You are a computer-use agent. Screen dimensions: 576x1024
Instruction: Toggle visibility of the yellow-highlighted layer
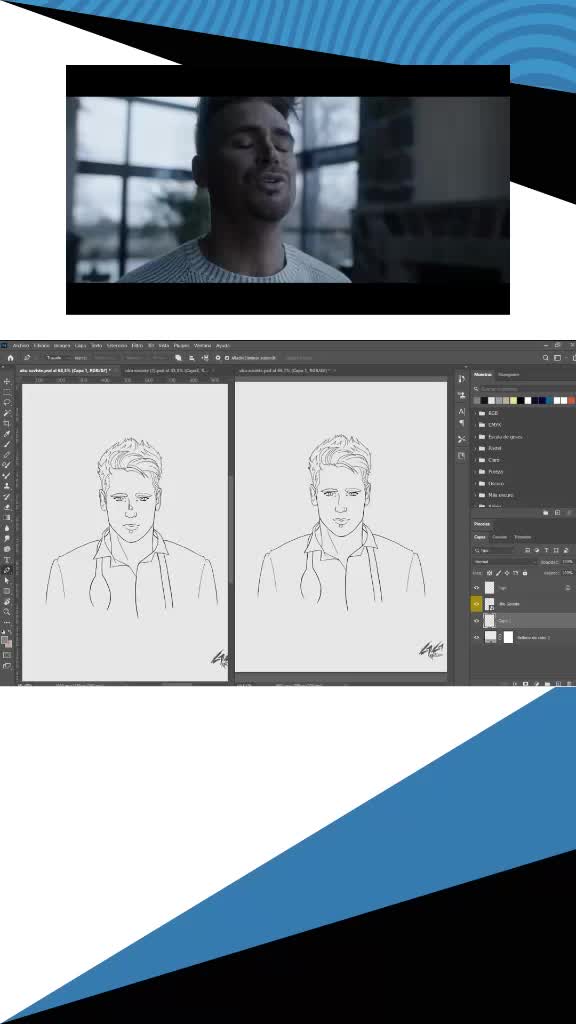coord(476,604)
